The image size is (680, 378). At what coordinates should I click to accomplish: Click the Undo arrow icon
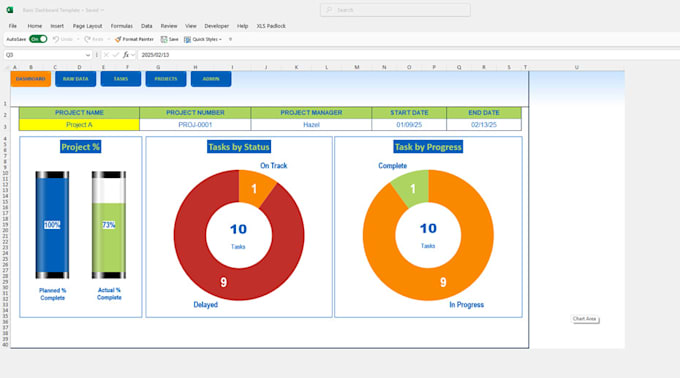tap(56, 39)
